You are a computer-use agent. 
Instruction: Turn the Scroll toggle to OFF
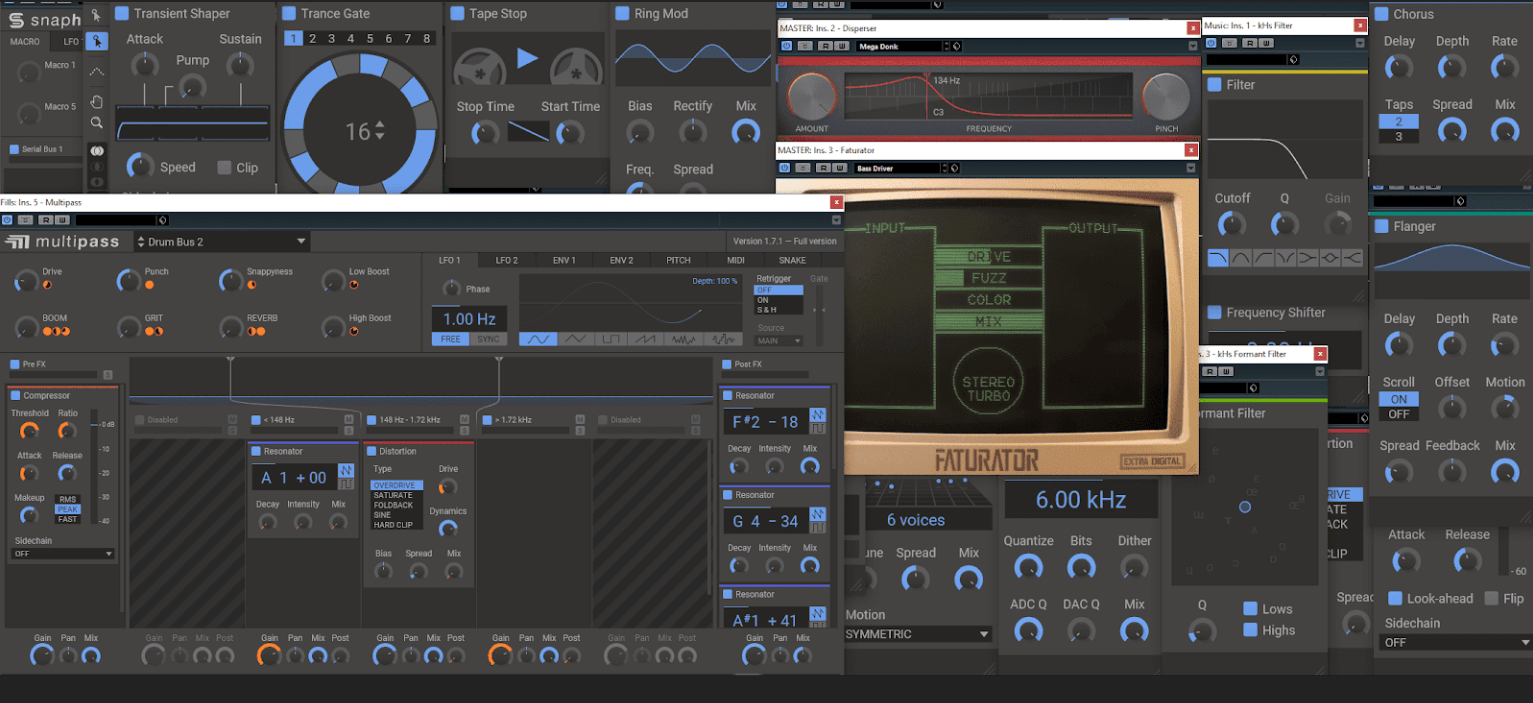[x=1398, y=413]
